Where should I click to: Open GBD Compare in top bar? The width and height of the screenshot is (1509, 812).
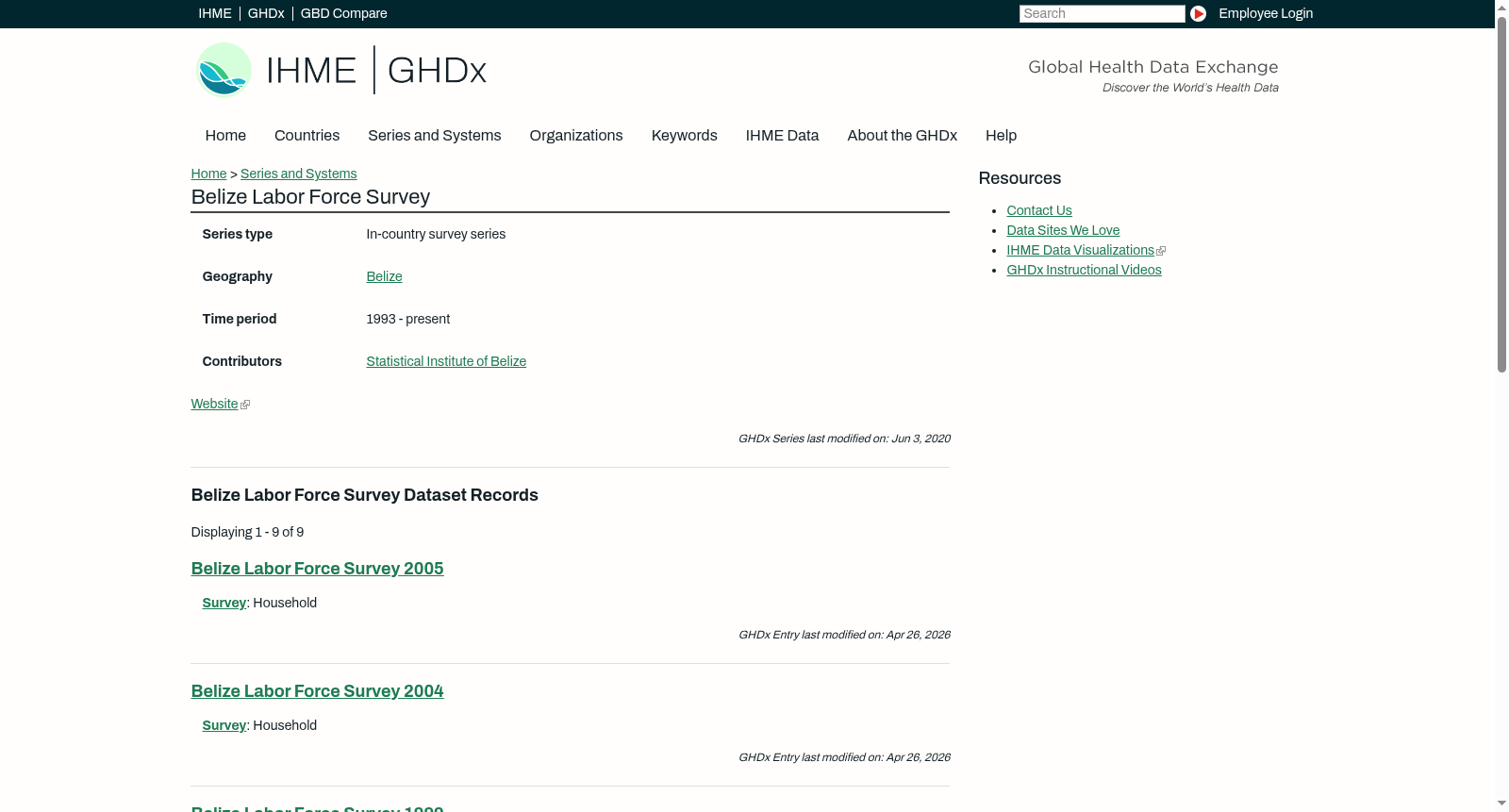(x=344, y=13)
